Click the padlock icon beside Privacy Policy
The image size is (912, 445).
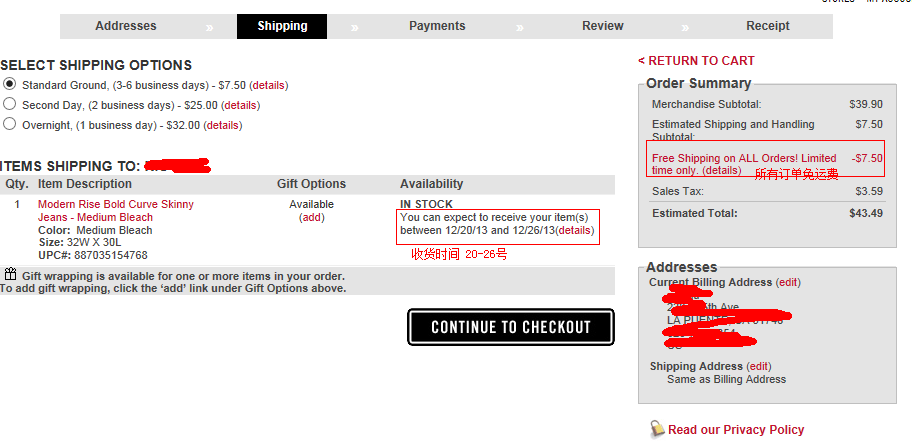pyautogui.click(x=657, y=429)
